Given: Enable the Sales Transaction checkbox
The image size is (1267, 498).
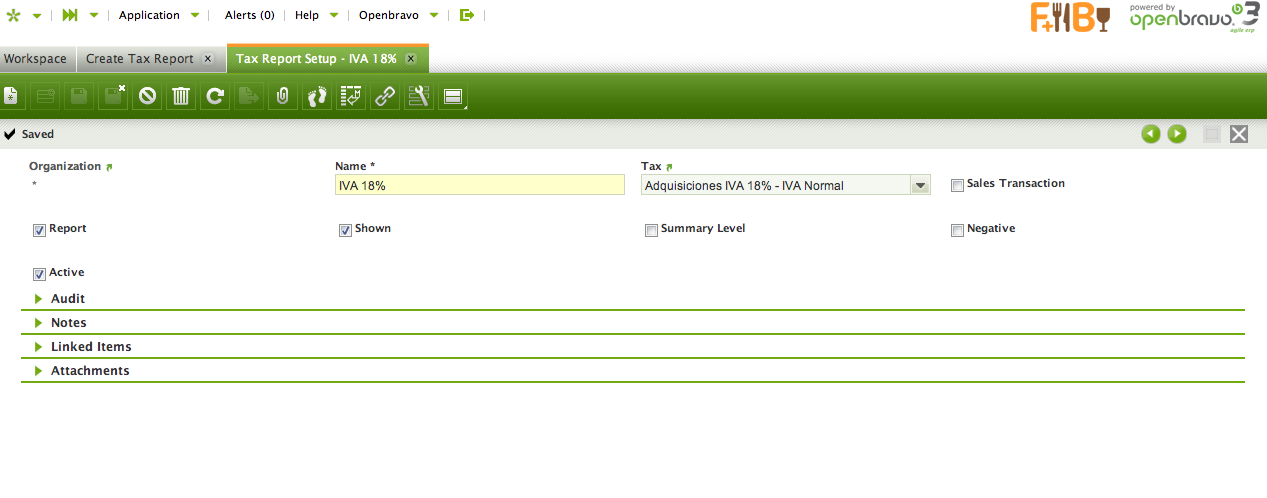Looking at the screenshot, I should click(957, 185).
